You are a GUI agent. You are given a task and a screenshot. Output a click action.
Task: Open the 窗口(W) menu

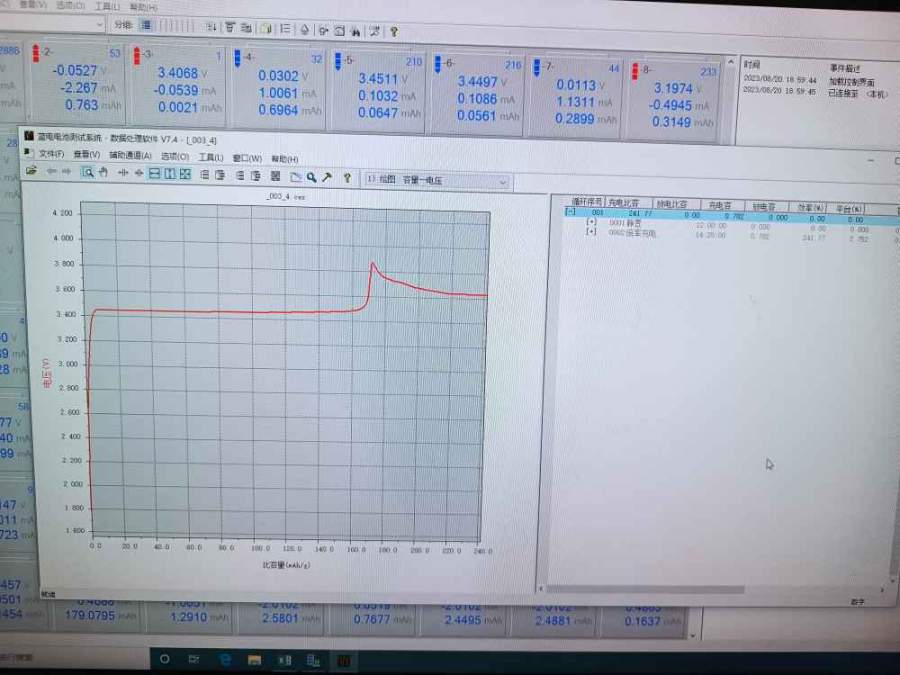[247, 158]
